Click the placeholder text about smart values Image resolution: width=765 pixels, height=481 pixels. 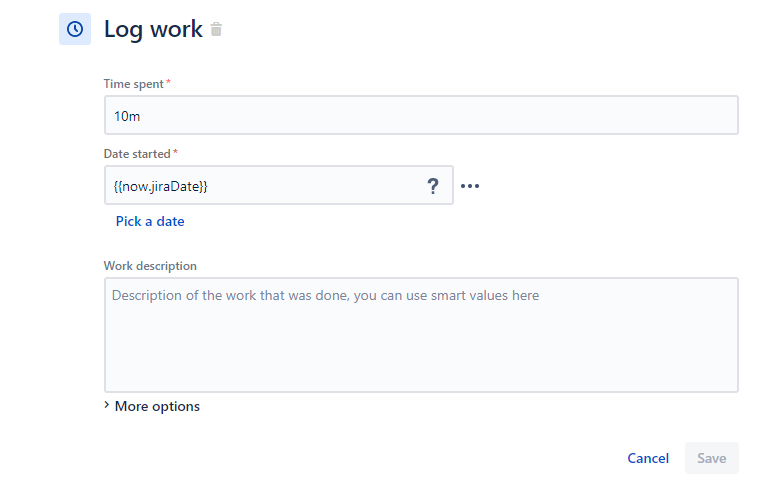coord(325,296)
